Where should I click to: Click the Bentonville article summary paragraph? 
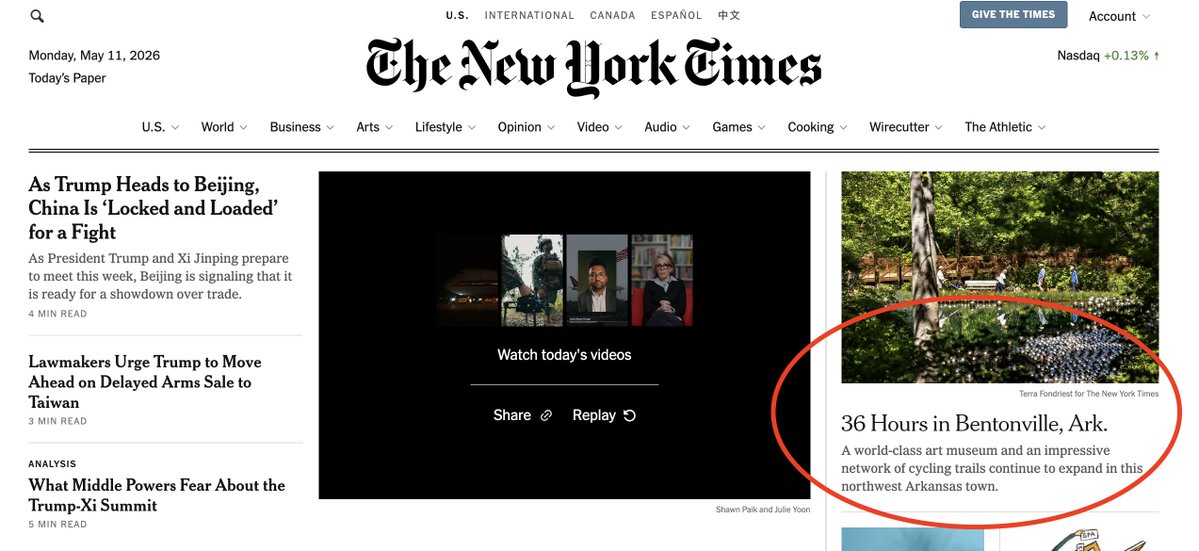pos(992,468)
